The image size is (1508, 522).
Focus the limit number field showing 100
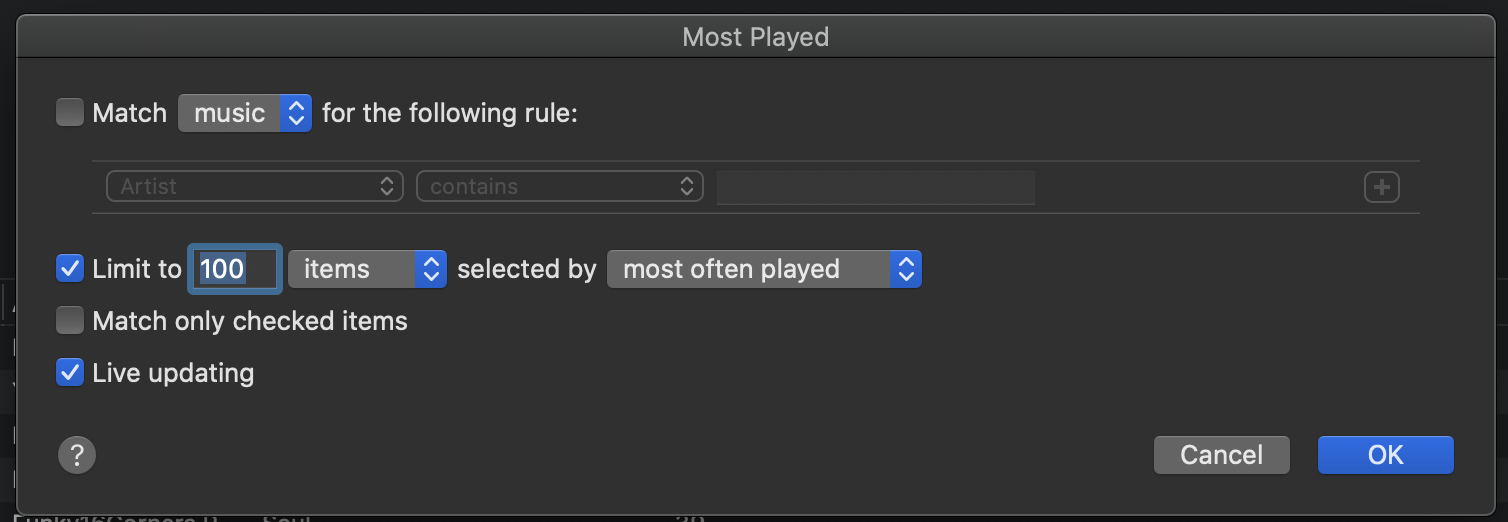tap(235, 269)
